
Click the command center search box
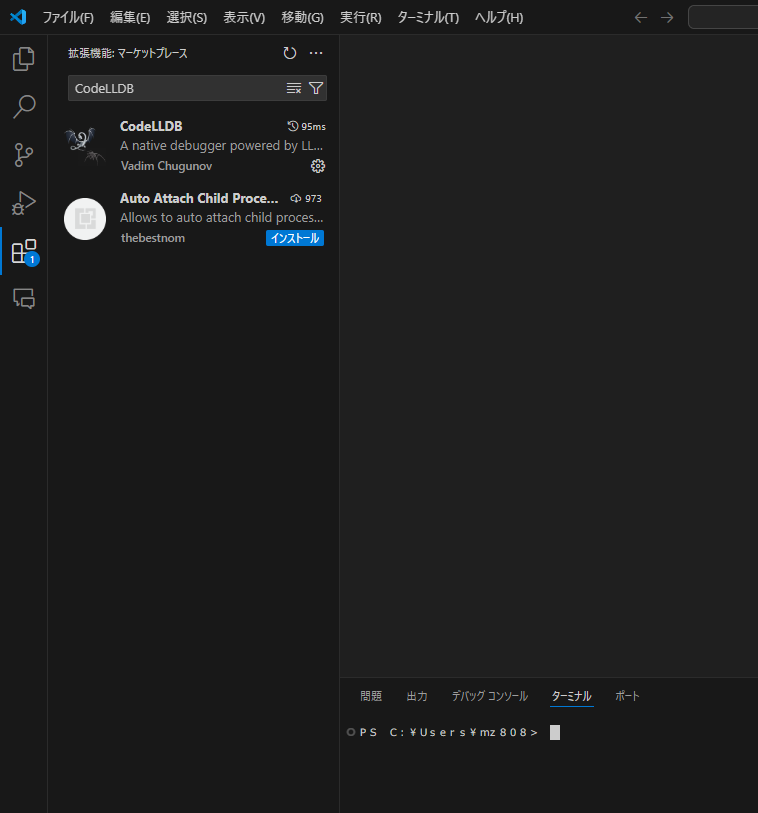(723, 18)
